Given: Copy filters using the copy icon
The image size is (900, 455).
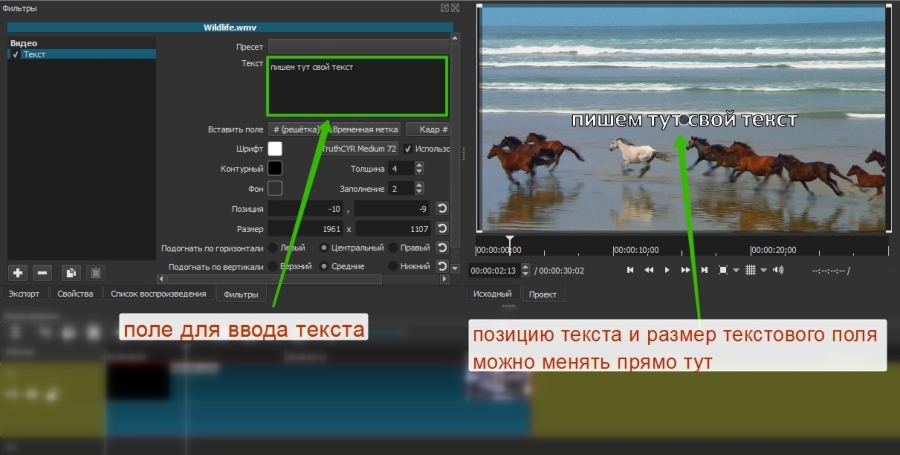Looking at the screenshot, I should (70, 272).
